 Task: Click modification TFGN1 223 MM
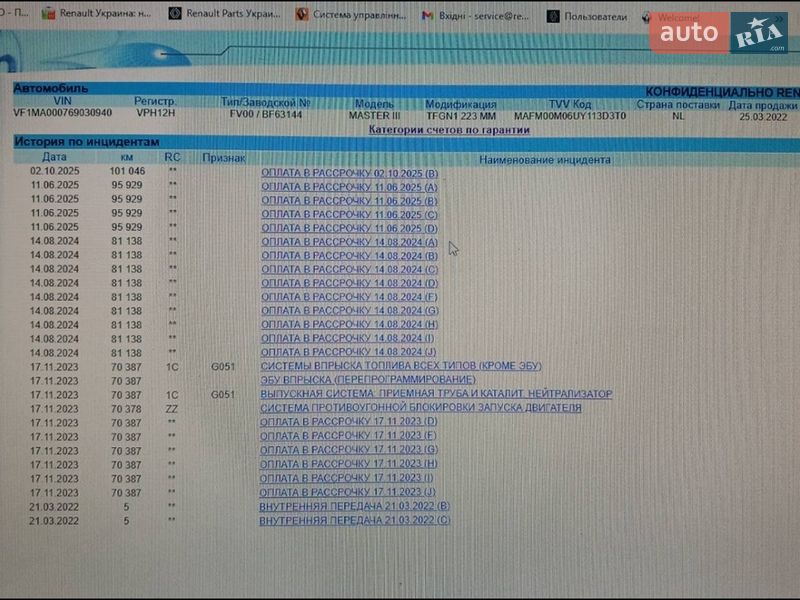(x=461, y=116)
